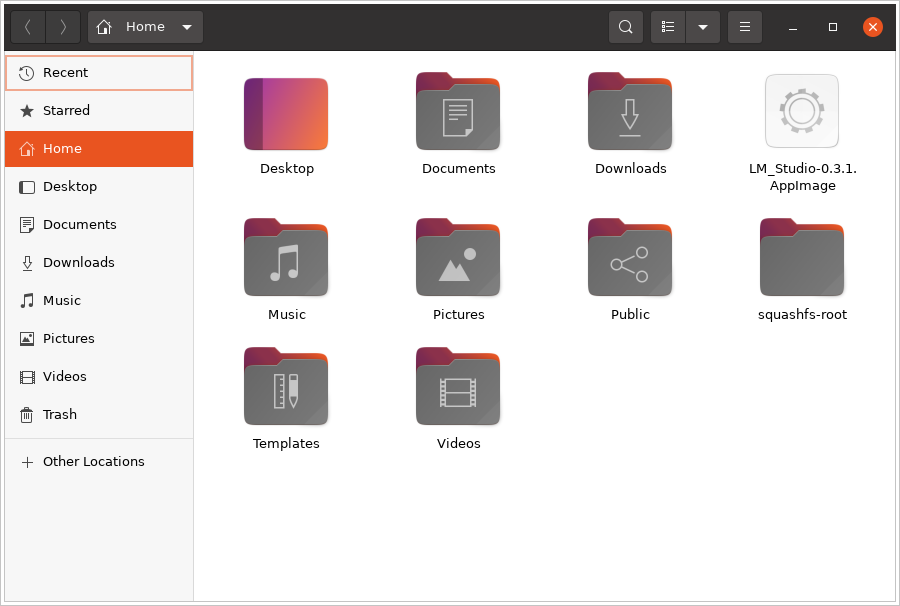Open Downloads in the sidebar

coord(99,262)
